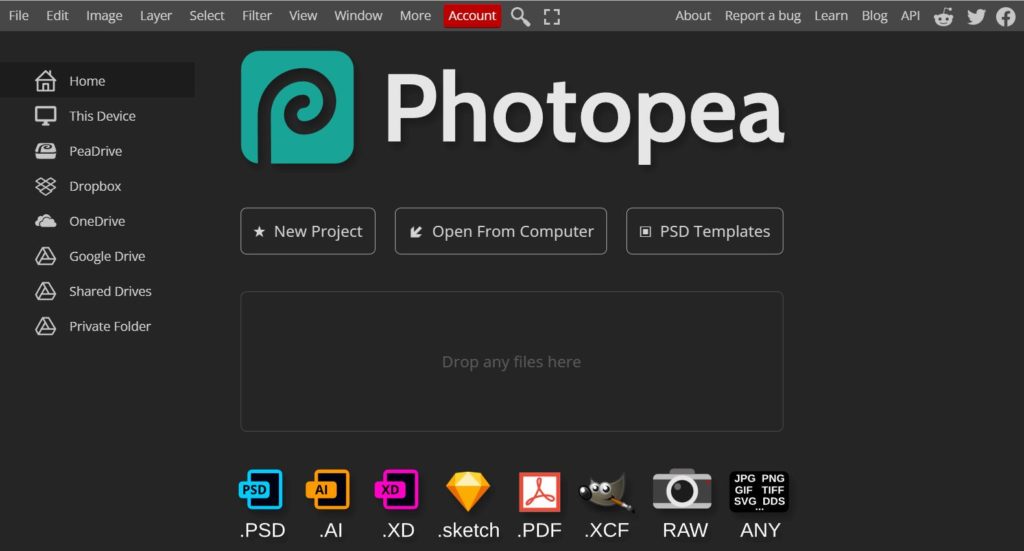Click the .XCF GIMP mascot icon
Image resolution: width=1024 pixels, height=551 pixels.
pyautogui.click(x=606, y=492)
